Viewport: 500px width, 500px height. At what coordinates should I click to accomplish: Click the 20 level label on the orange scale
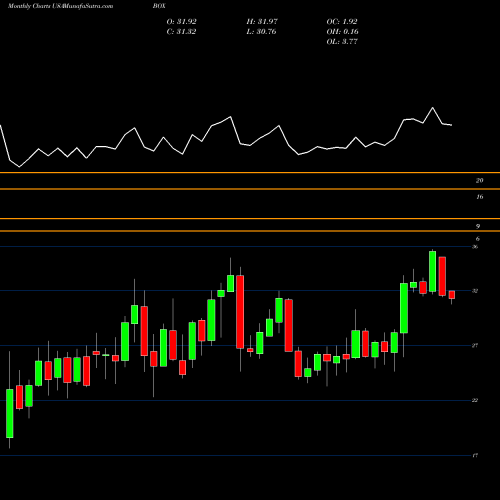[x=479, y=181]
